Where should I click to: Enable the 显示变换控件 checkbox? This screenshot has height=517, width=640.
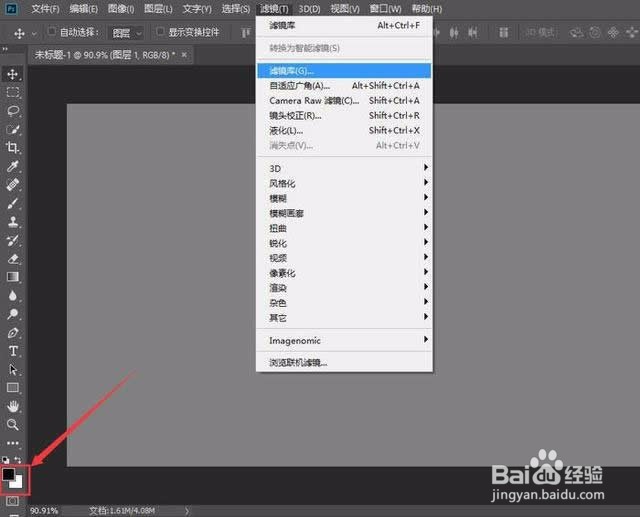coord(160,31)
